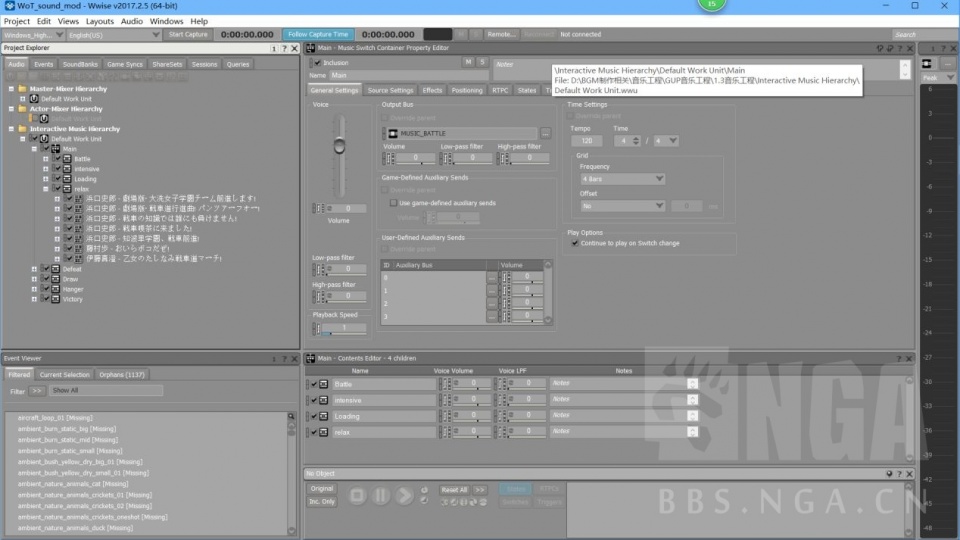
Task: Open help for the Contents Editor panel
Action: pos(899,359)
